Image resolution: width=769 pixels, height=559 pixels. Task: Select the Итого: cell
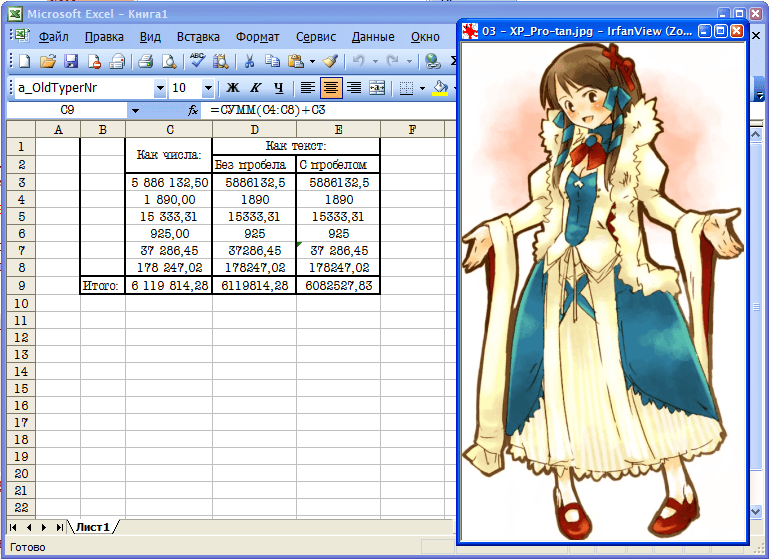(102, 285)
